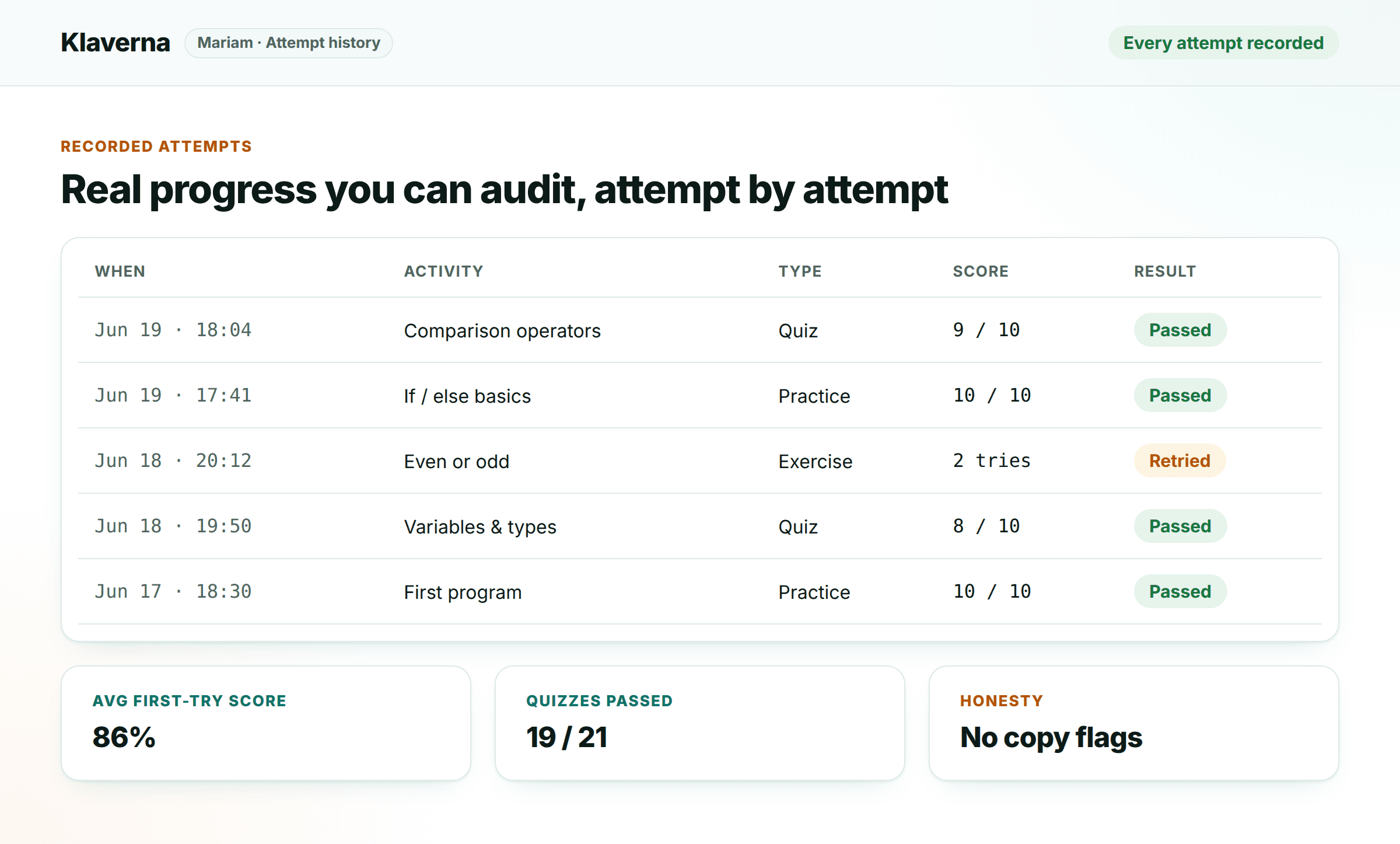Click the SCORE column header

(x=981, y=271)
